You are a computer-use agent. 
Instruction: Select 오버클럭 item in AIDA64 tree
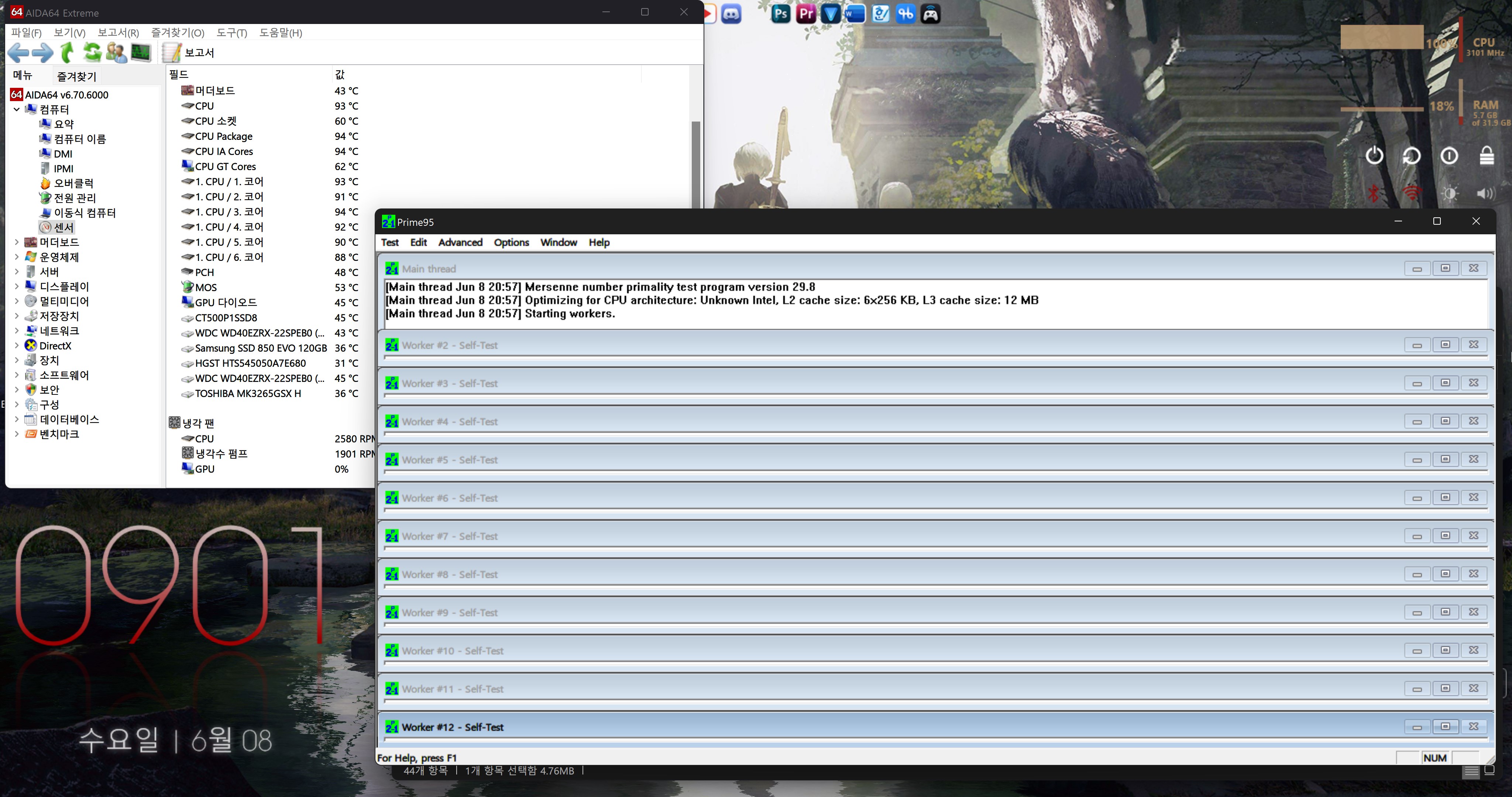coord(74,183)
